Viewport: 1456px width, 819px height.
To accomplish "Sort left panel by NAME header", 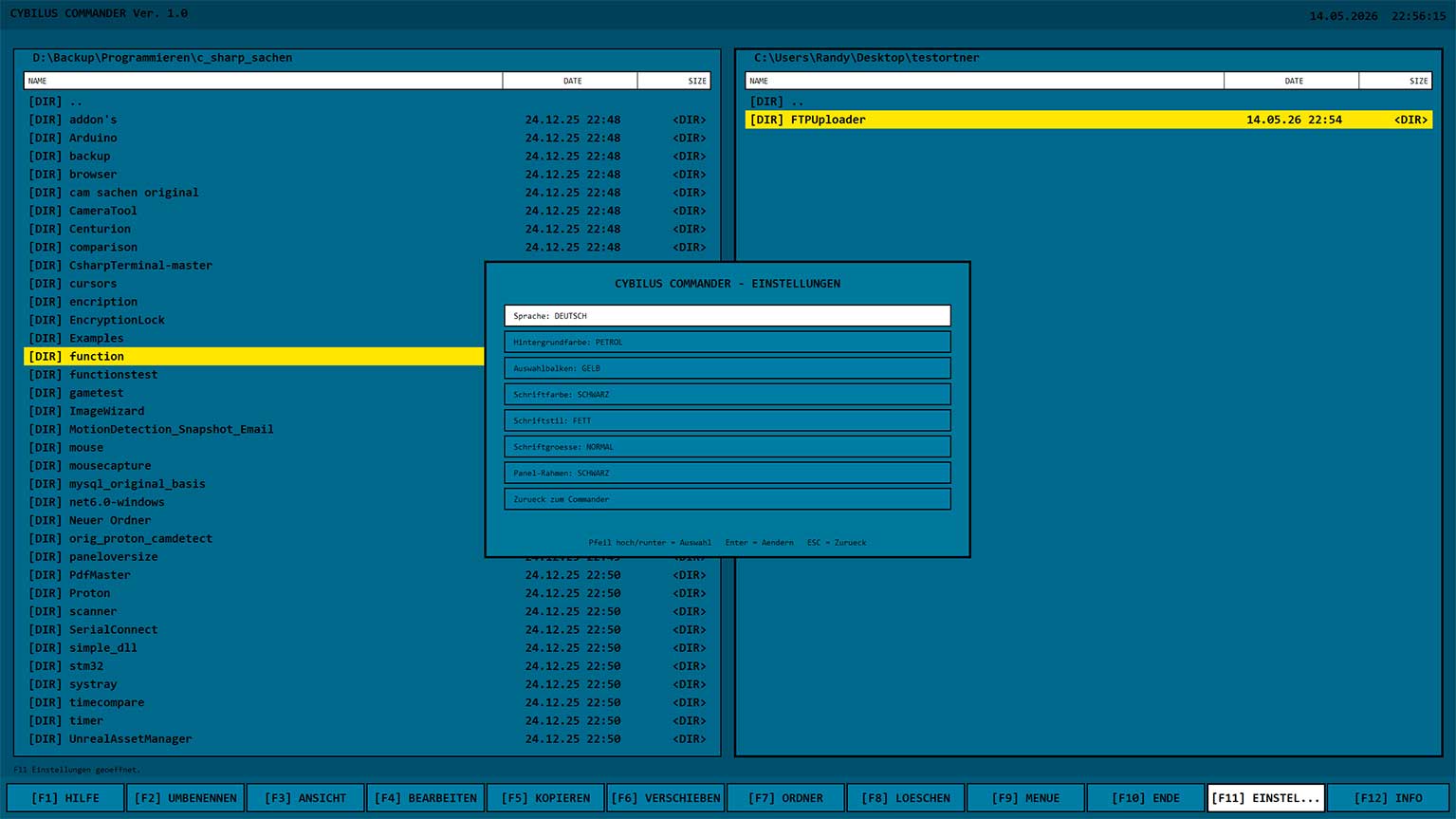I will coord(263,81).
